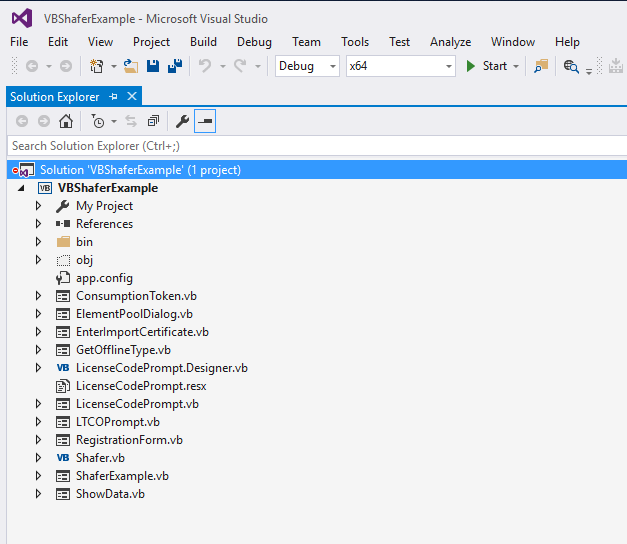627x544 pixels.
Task: Toggle the Preview Selected Items button
Action: coord(205,121)
